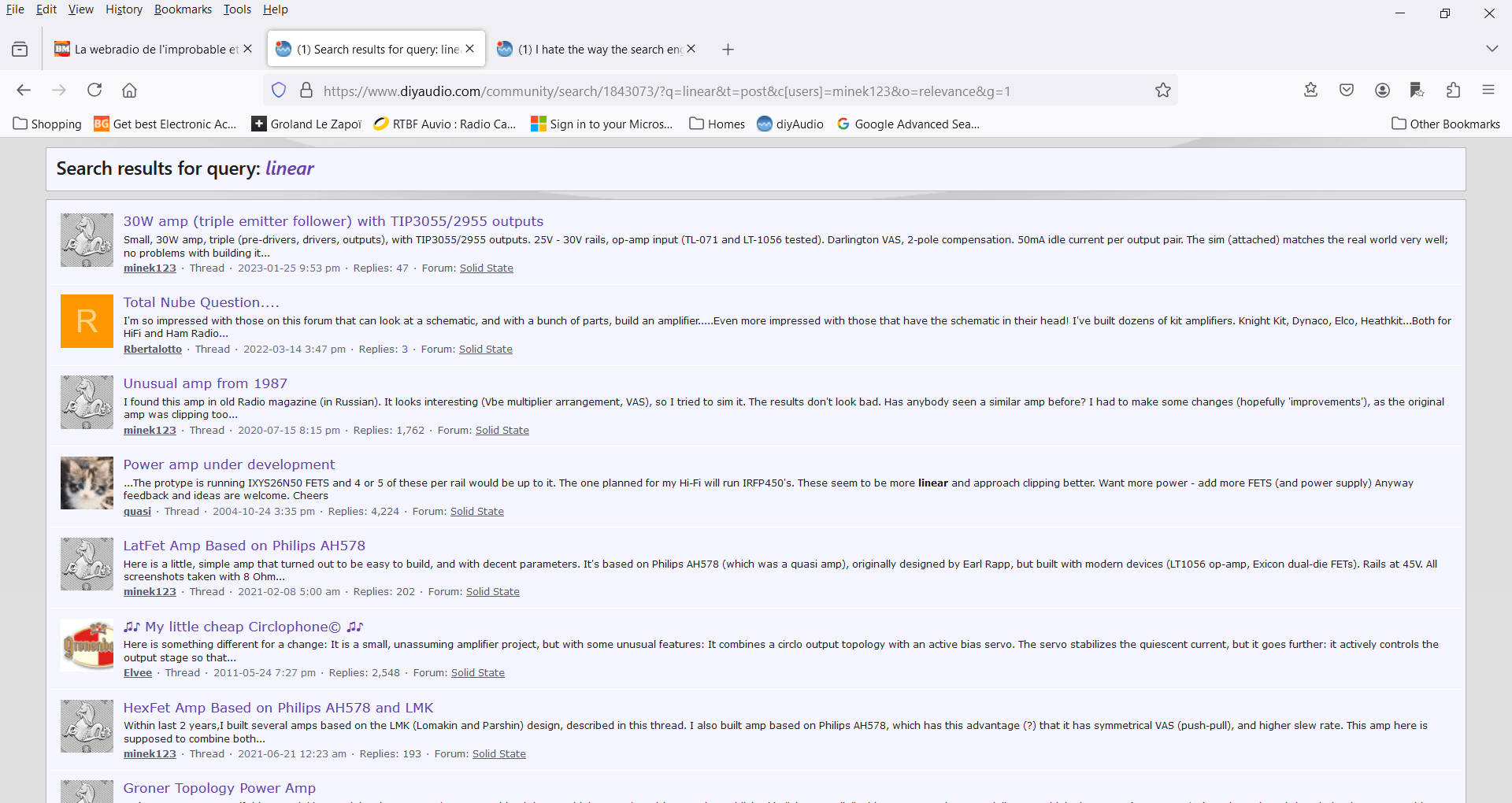
Task: Switch to La webradio de l'improbable tab
Action: [154, 50]
